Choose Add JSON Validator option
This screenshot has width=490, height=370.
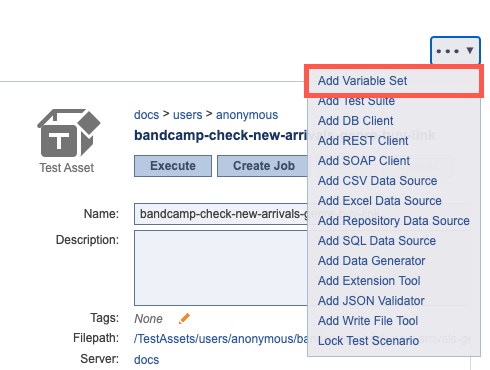point(371,301)
